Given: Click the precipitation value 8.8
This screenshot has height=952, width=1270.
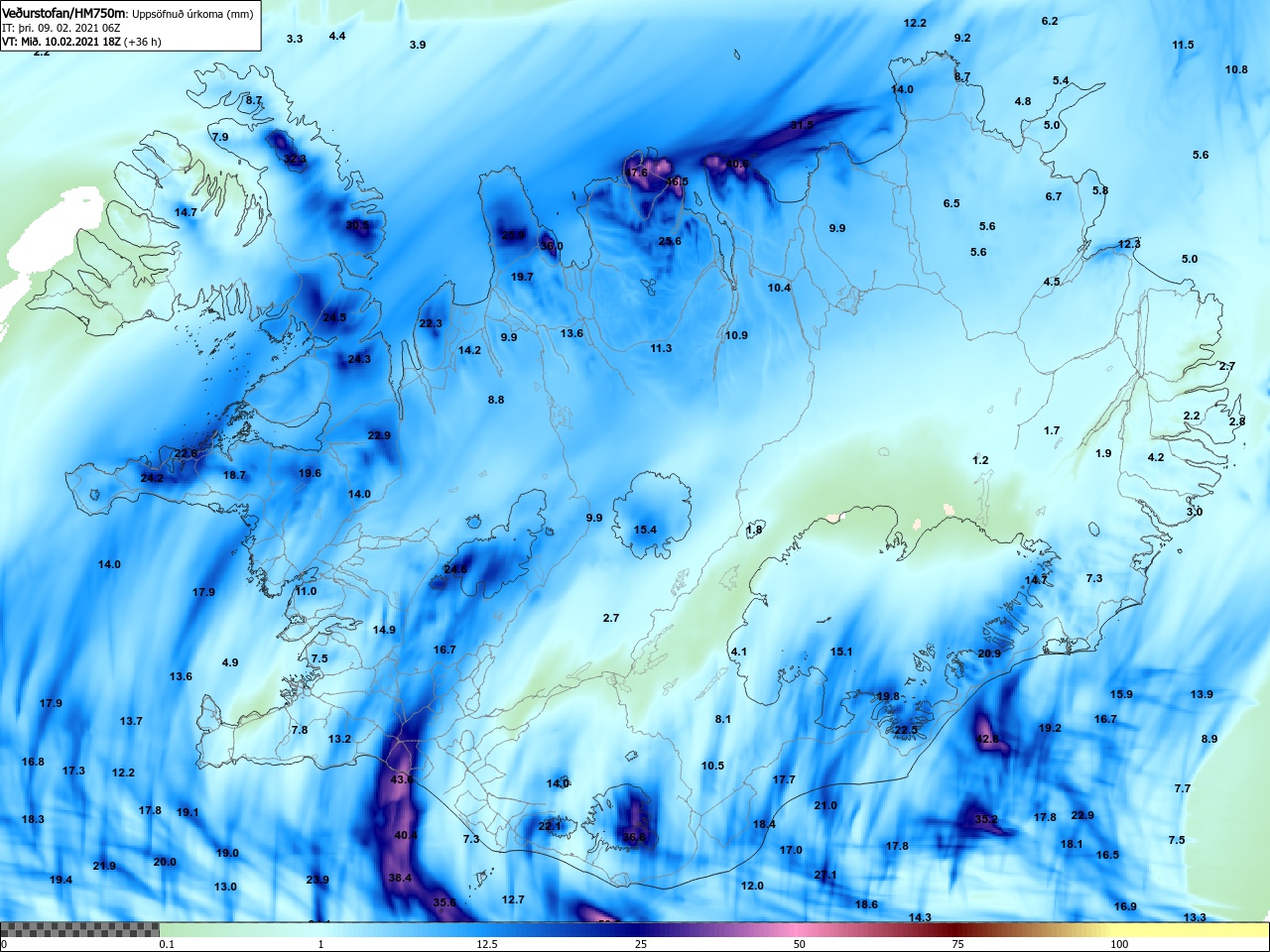Looking at the screenshot, I should click(x=496, y=400).
